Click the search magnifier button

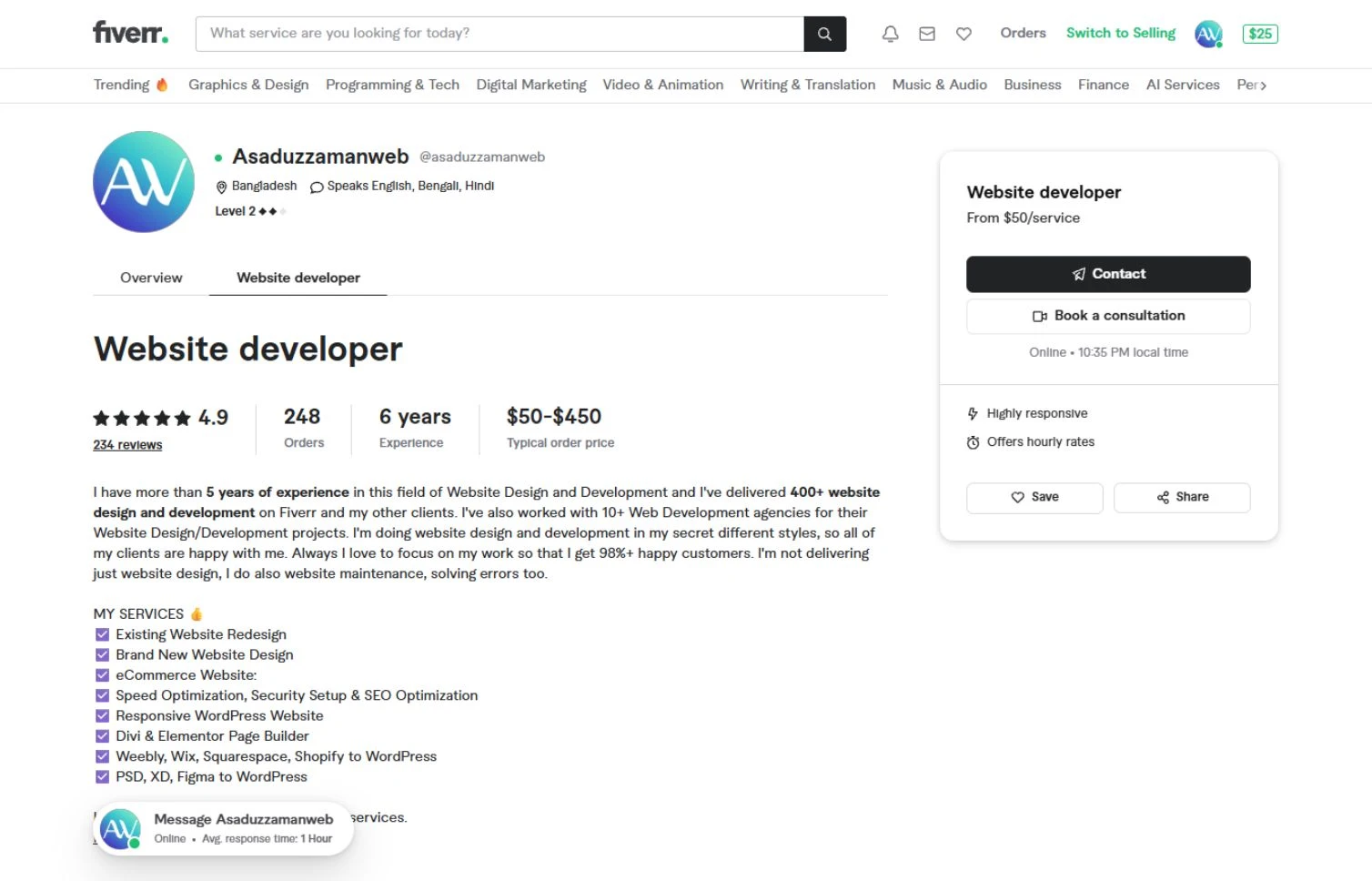[x=825, y=34]
